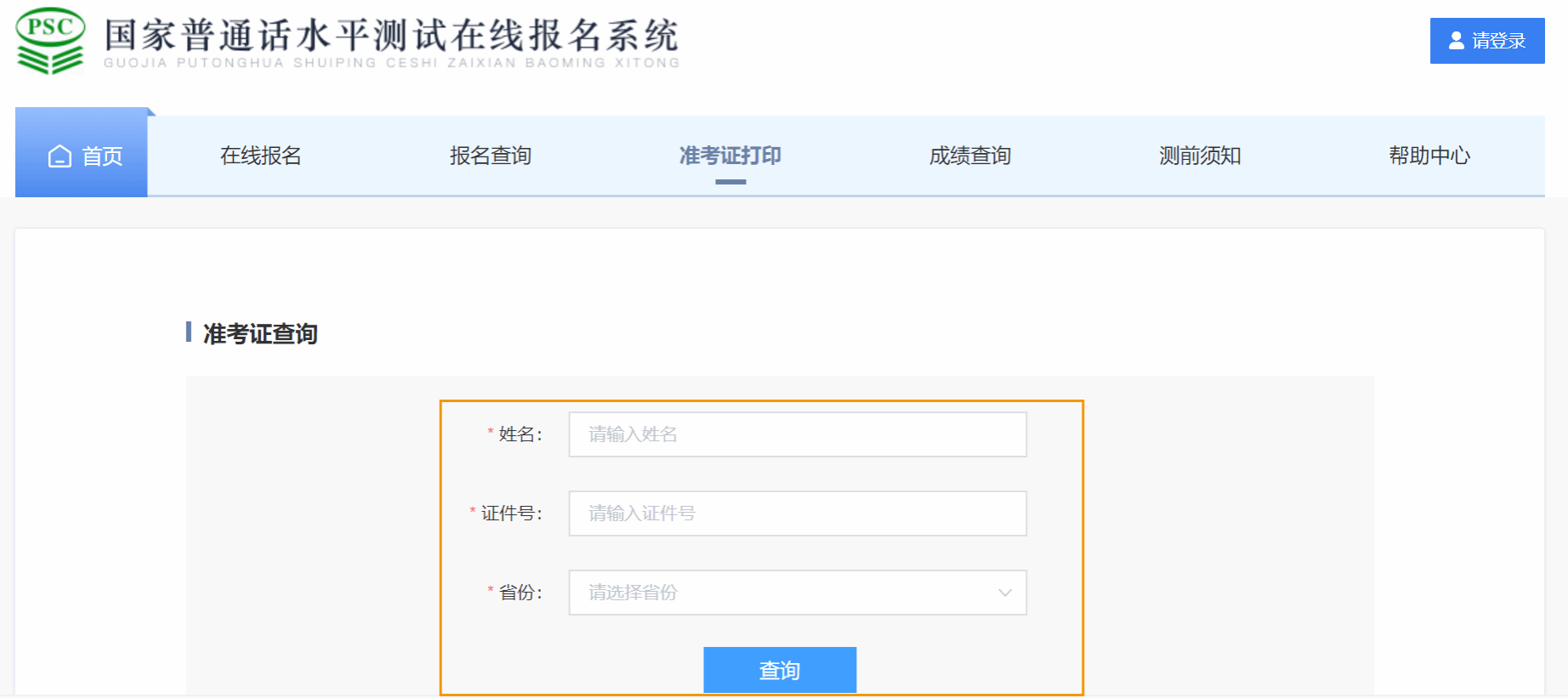Screen dimensions: 1568x698
Task: Click the green PSC logo
Action: pyautogui.click(x=50, y=41)
